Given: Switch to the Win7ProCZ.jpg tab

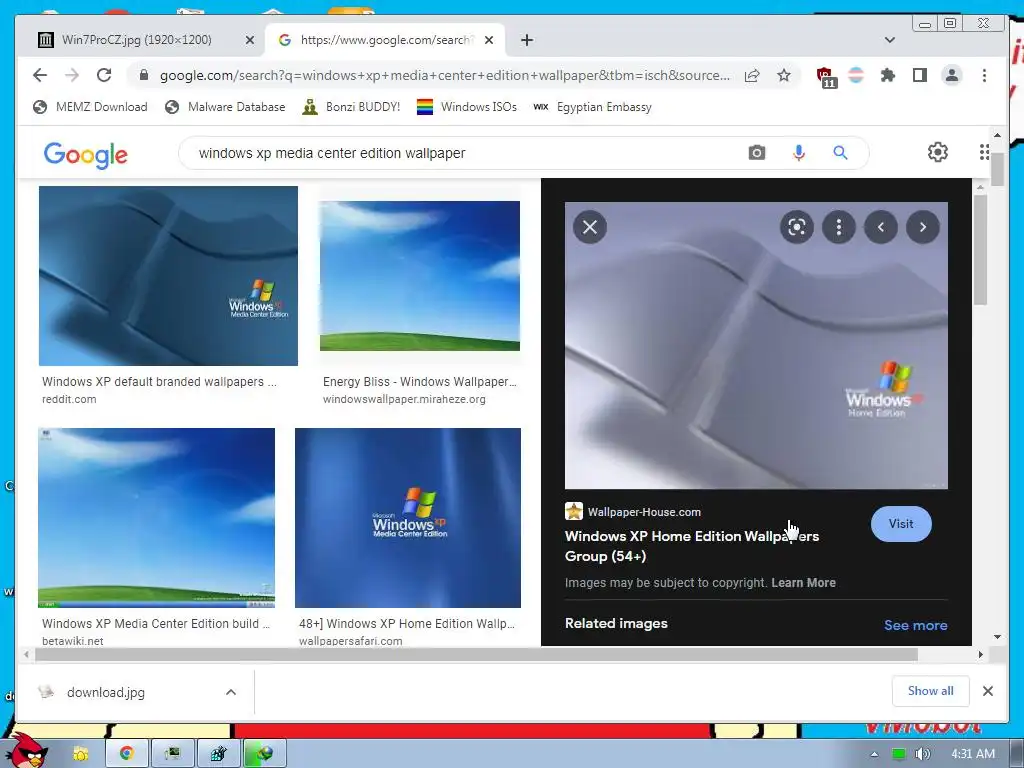Looking at the screenshot, I should (x=136, y=40).
